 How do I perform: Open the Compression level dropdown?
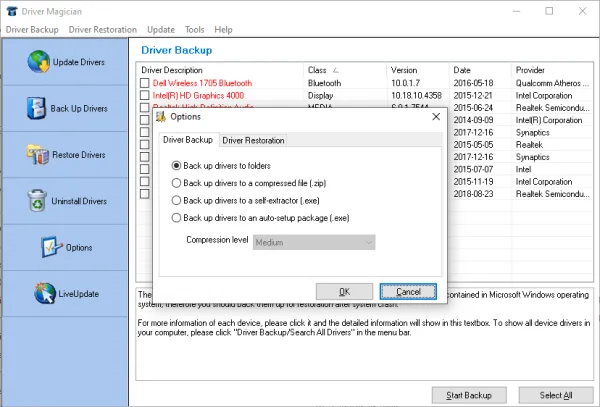(x=314, y=242)
